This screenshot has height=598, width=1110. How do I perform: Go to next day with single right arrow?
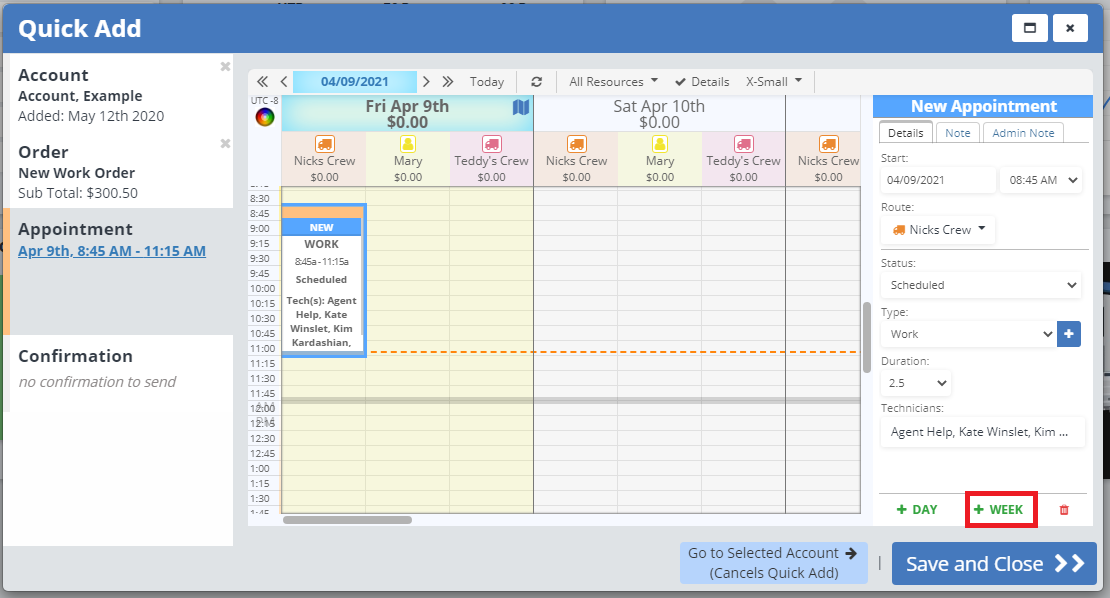pos(427,82)
